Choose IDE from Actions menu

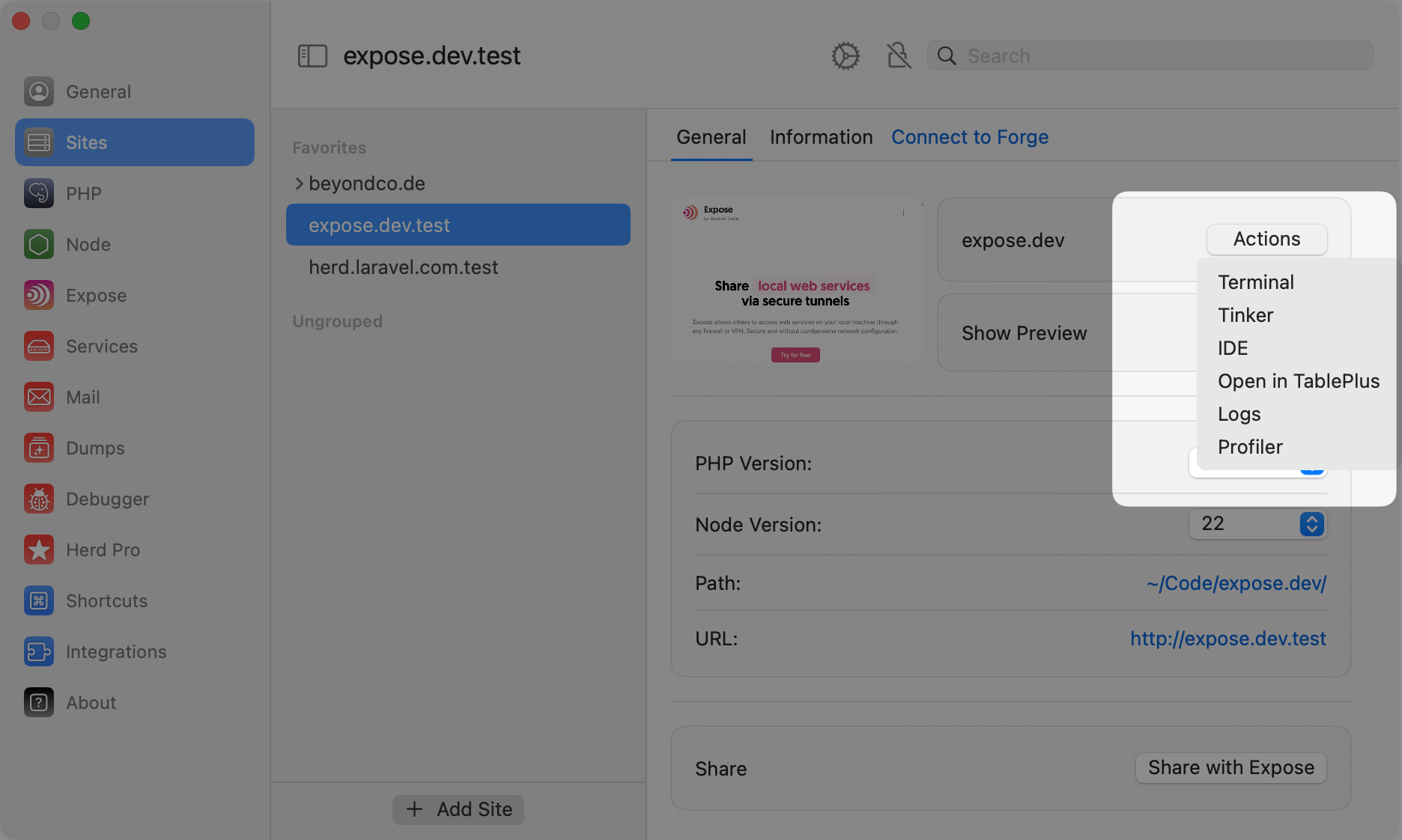(x=1233, y=348)
